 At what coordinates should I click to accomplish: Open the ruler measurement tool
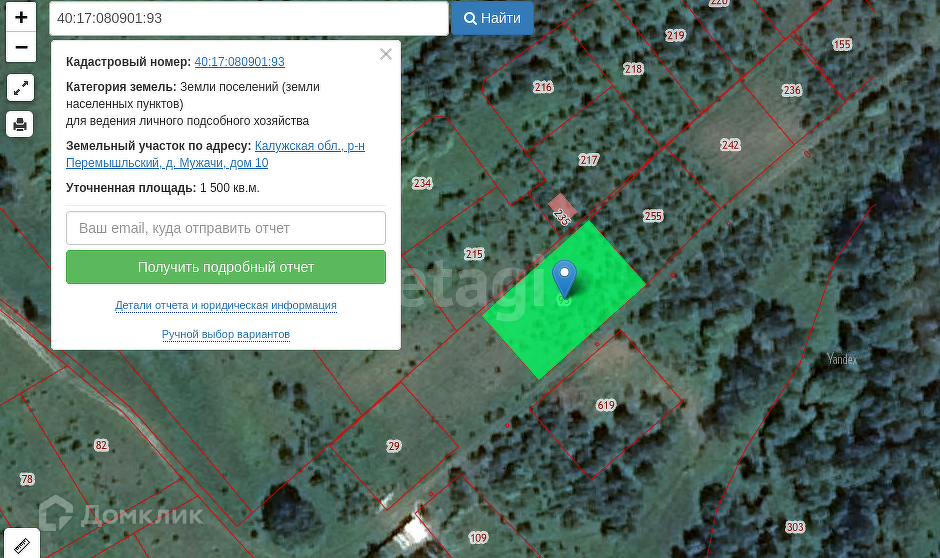click(x=22, y=545)
